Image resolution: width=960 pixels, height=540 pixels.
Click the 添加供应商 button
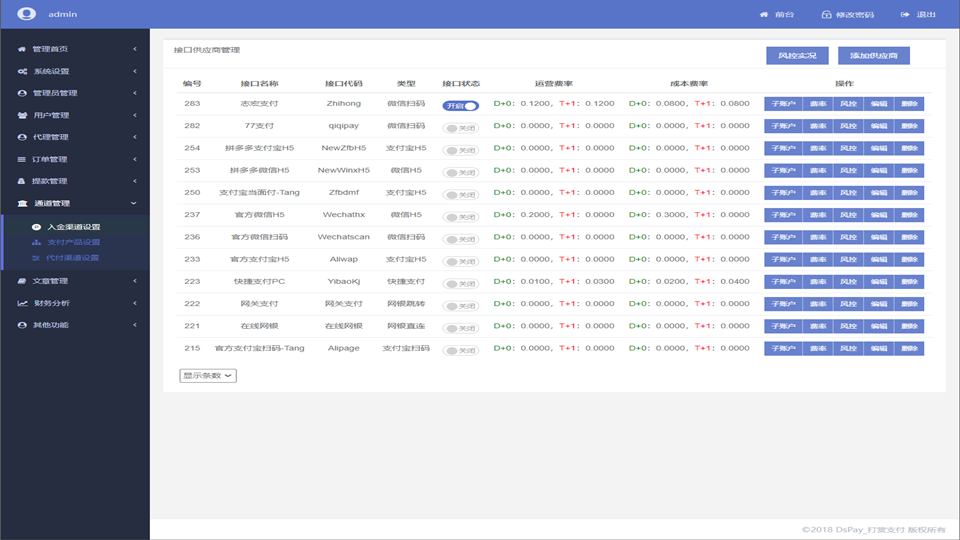pos(873,56)
